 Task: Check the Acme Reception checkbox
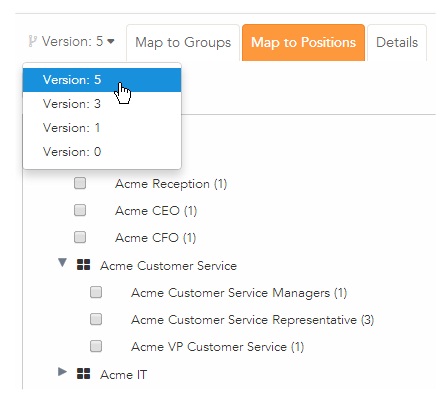click(x=80, y=183)
